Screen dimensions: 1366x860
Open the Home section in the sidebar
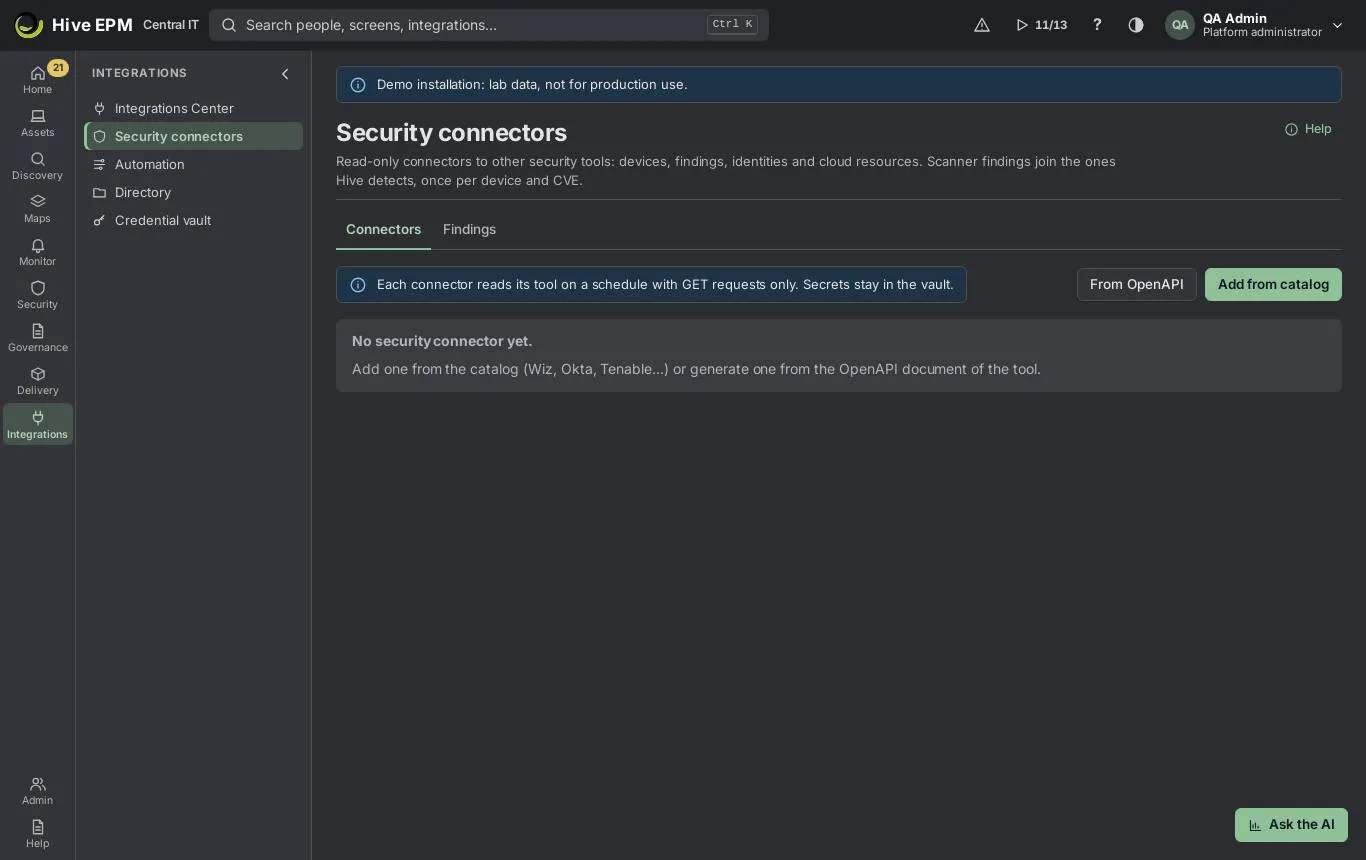click(37, 80)
